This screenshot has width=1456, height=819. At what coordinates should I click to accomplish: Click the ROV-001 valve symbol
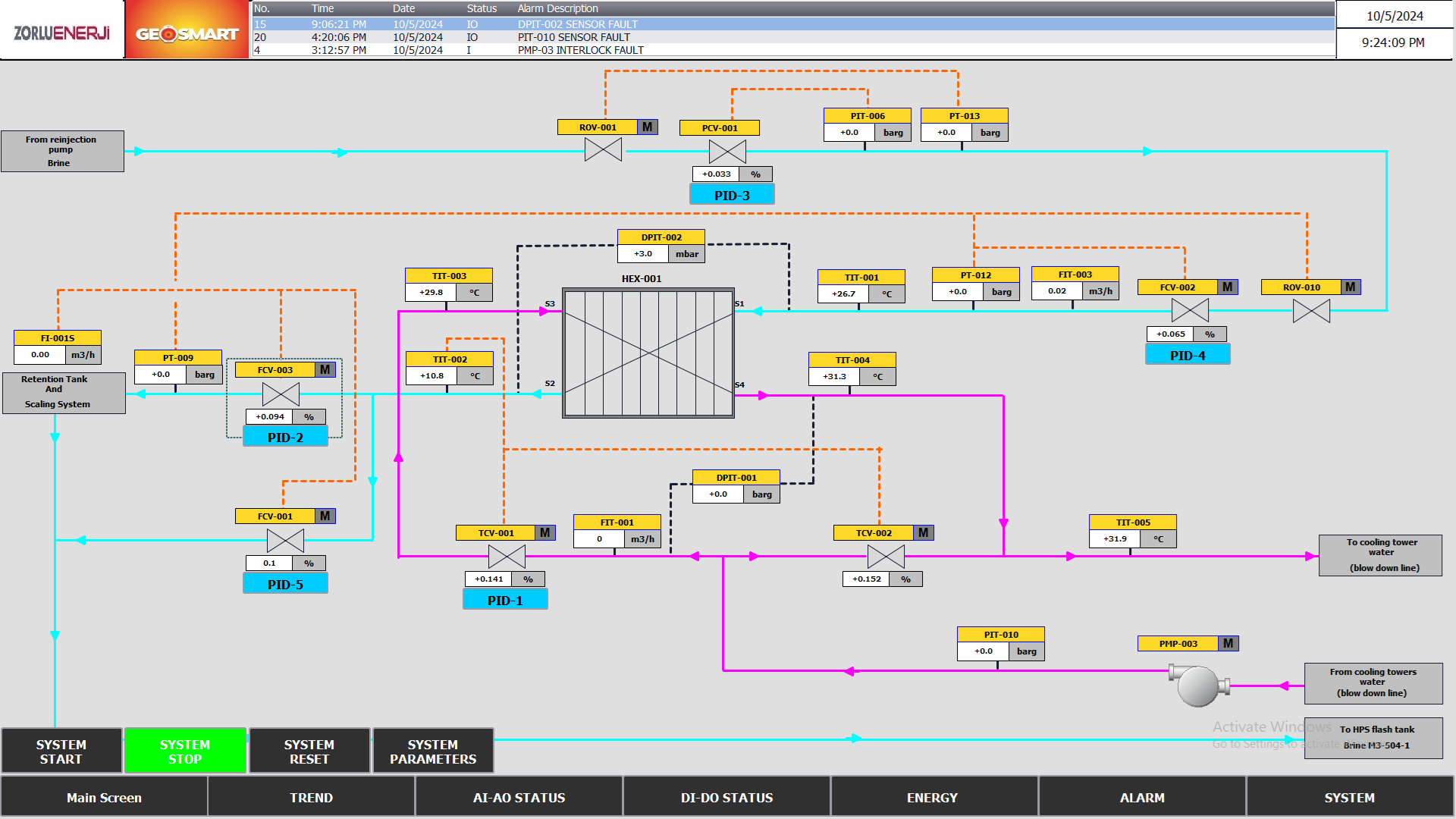click(603, 149)
